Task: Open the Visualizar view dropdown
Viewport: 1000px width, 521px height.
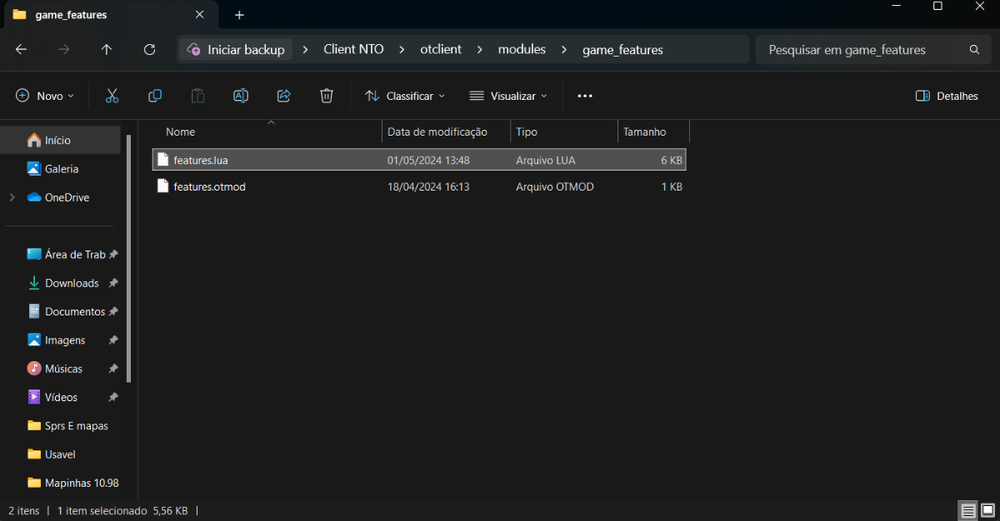Action: tap(508, 96)
